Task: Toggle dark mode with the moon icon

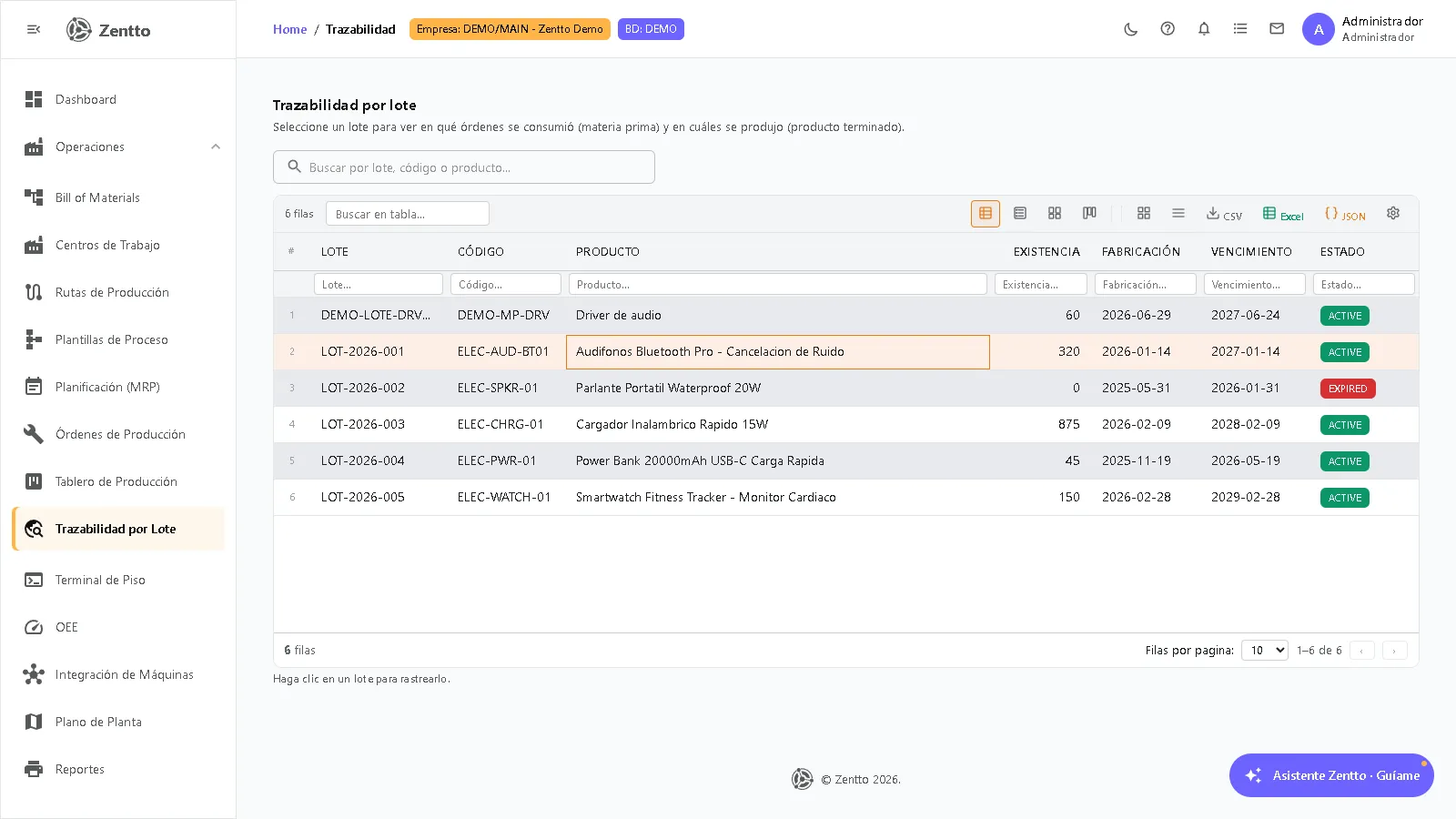Action: coord(1131,29)
